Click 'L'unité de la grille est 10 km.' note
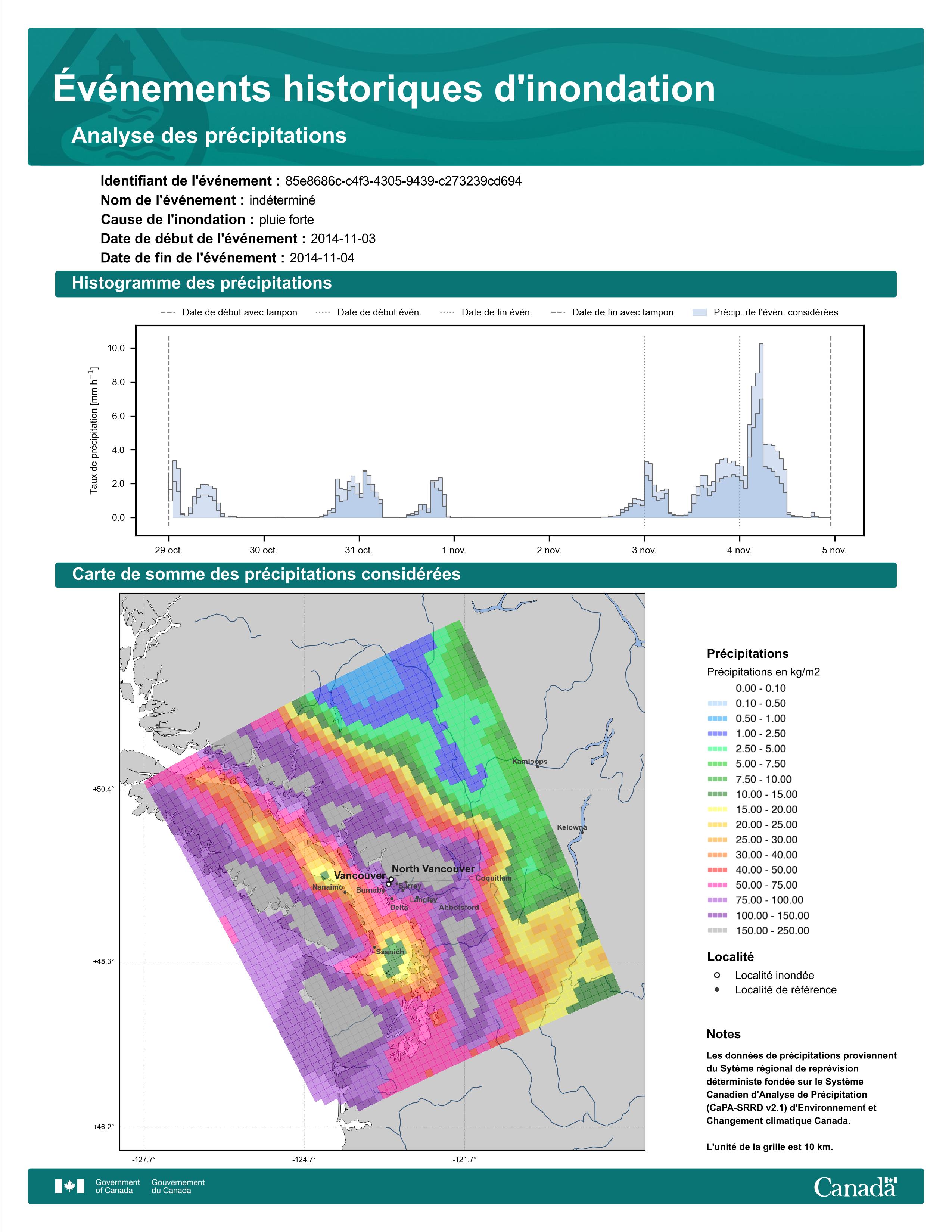This screenshot has width=952, height=1232. tap(770, 1147)
